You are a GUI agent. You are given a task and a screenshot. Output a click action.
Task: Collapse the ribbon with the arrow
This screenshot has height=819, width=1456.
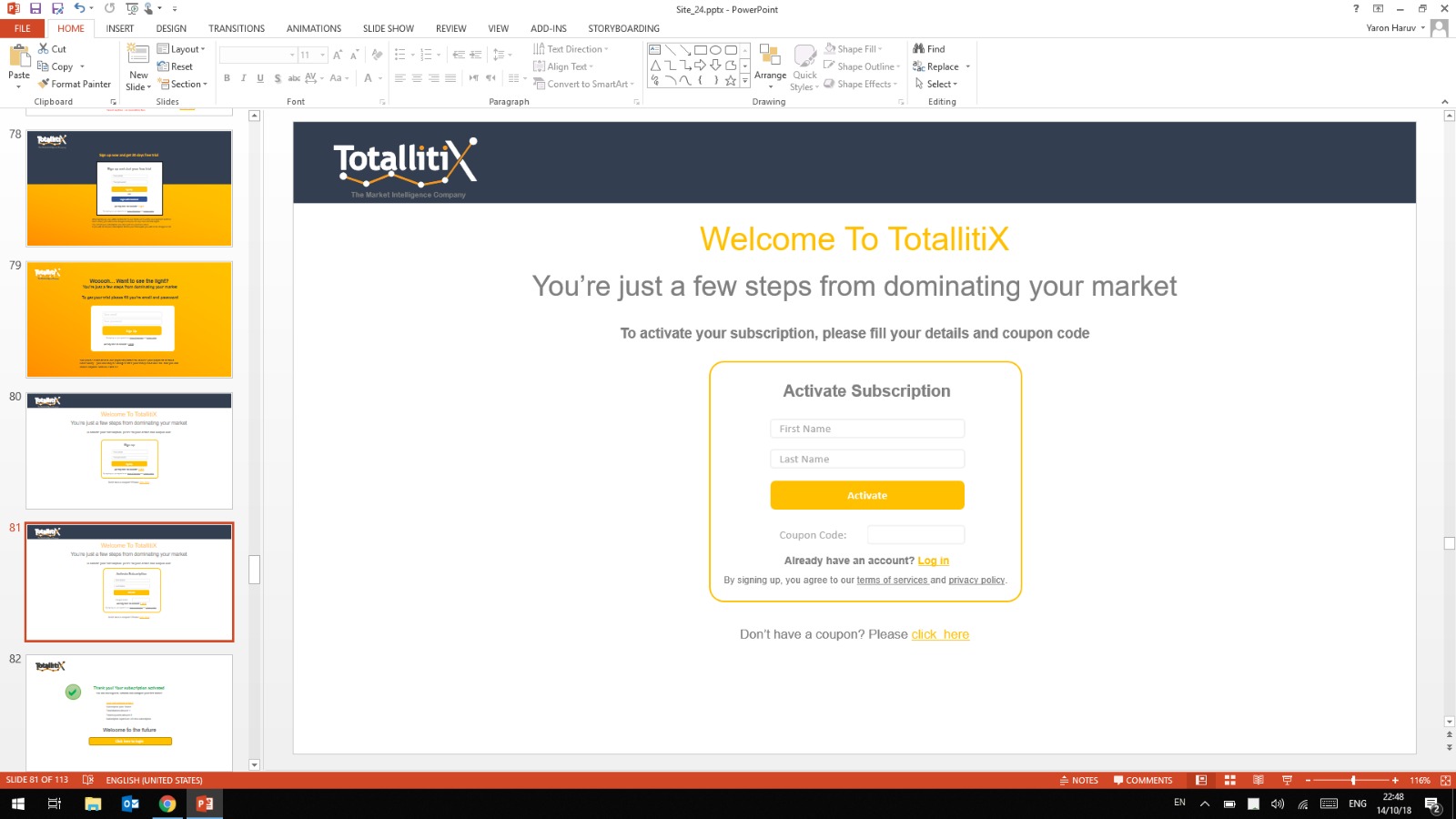(x=1445, y=102)
